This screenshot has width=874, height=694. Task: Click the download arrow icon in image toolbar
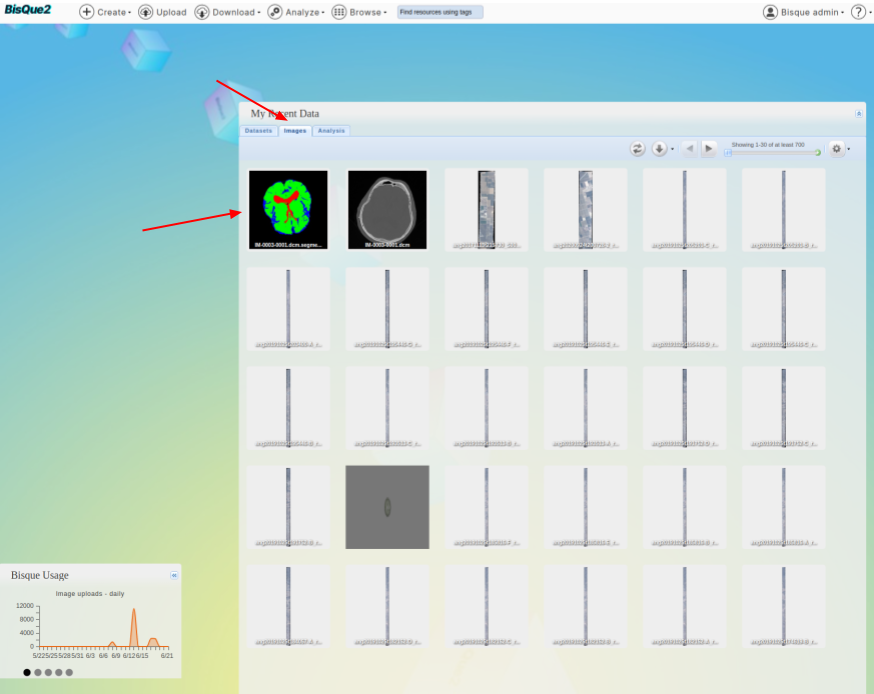coord(659,149)
